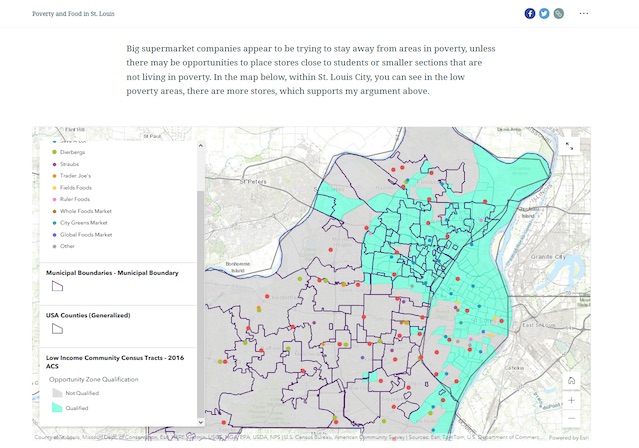Image resolution: width=639 pixels, height=448 pixels.
Task: Click the Trader Joe's orange legend dot
Action: [x=54, y=176]
